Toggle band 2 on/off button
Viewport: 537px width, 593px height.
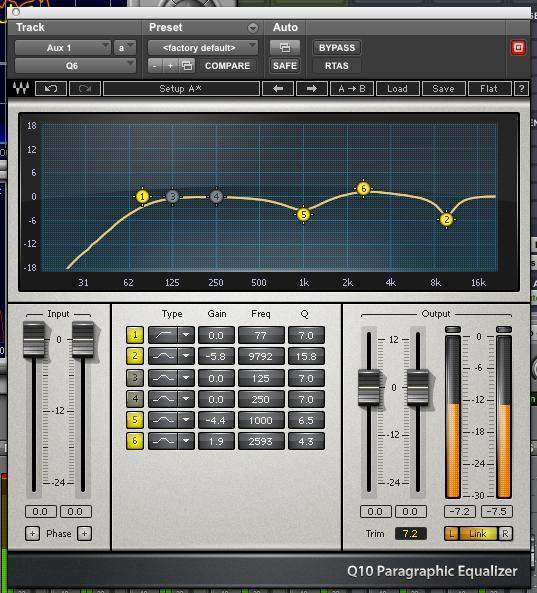click(x=135, y=356)
